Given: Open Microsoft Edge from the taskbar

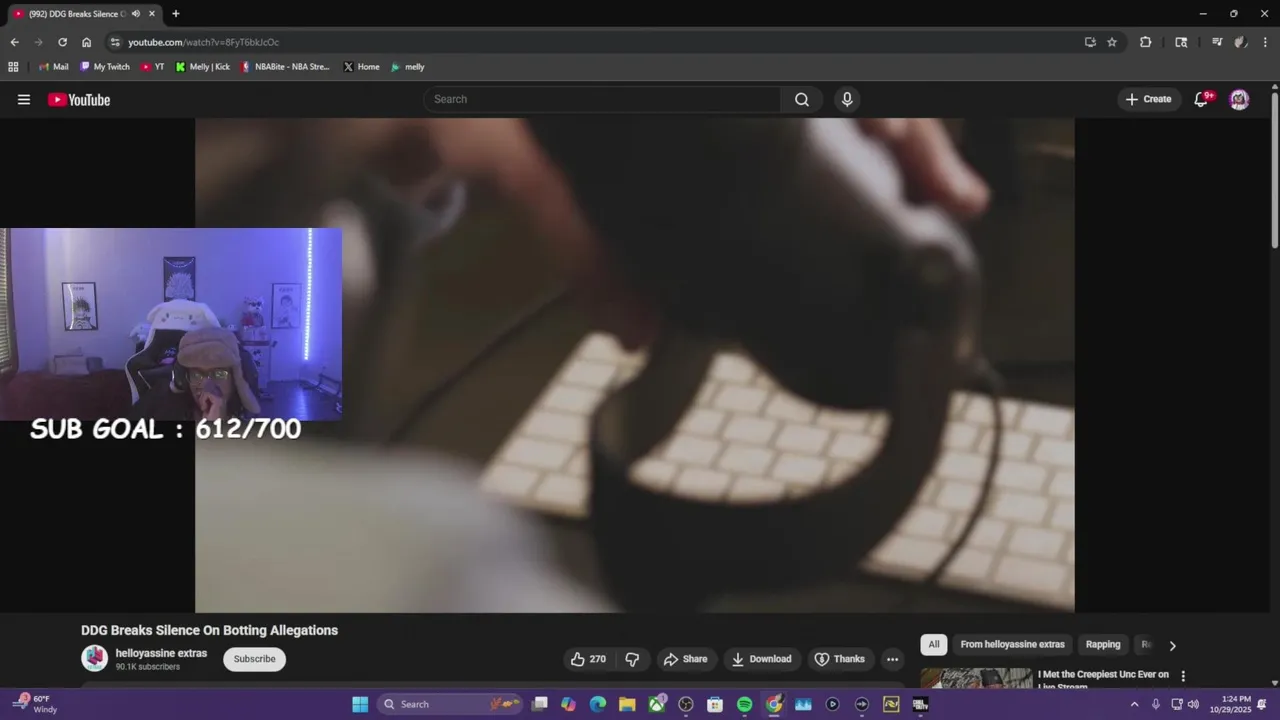Looking at the screenshot, I should (598, 704).
